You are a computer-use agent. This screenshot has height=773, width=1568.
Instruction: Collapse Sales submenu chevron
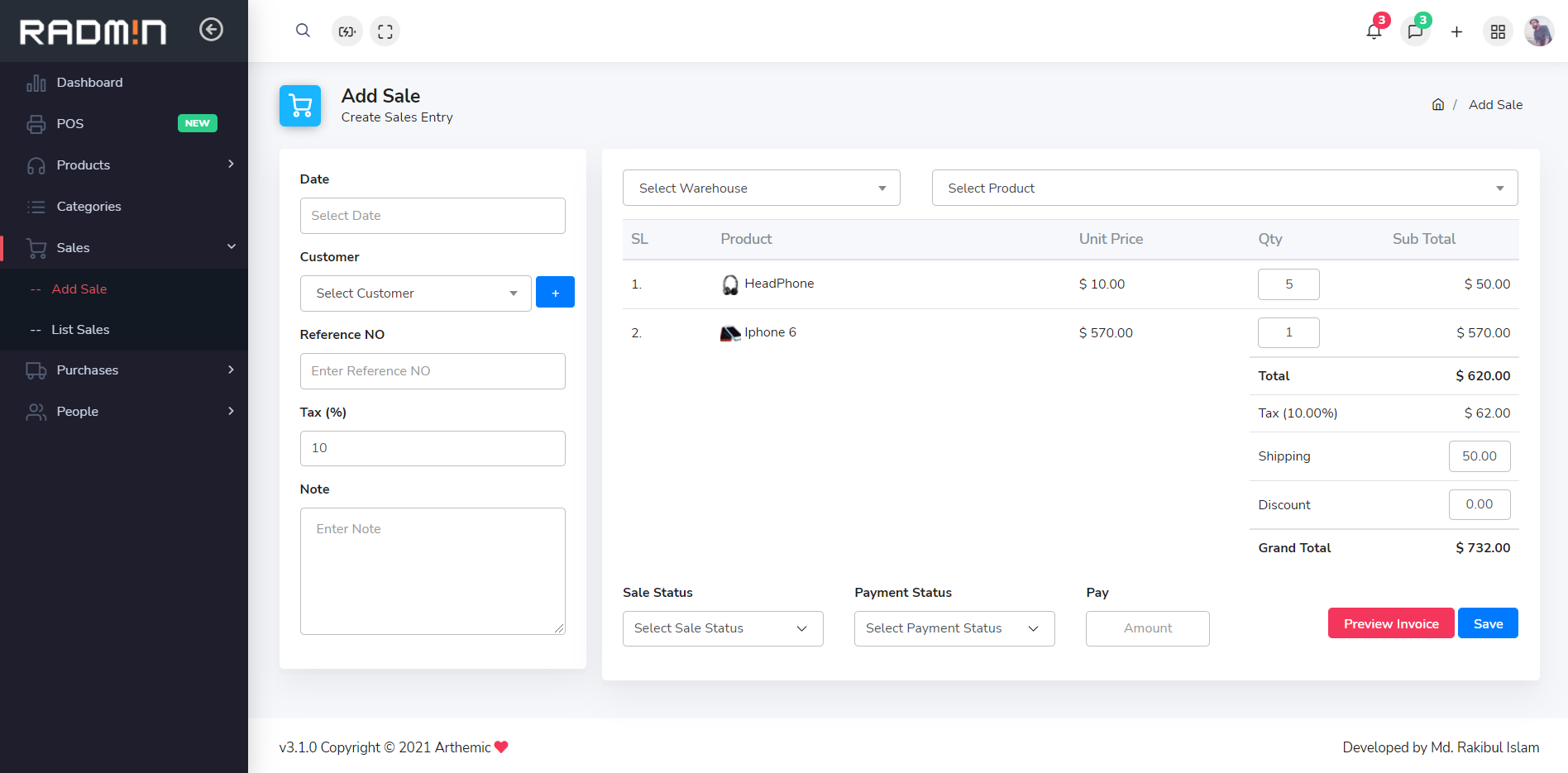click(232, 246)
